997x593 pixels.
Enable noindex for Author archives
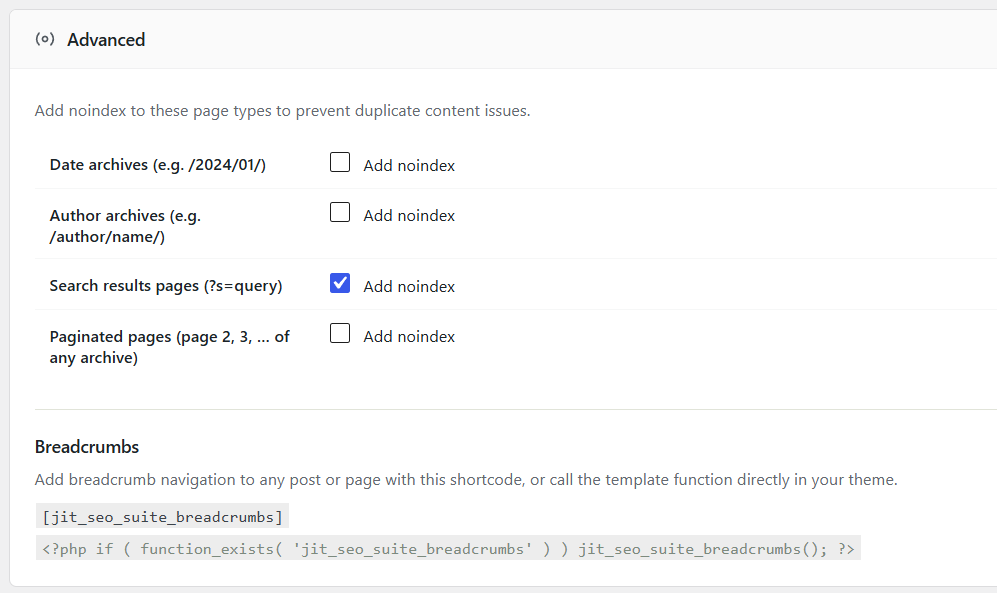[340, 212]
